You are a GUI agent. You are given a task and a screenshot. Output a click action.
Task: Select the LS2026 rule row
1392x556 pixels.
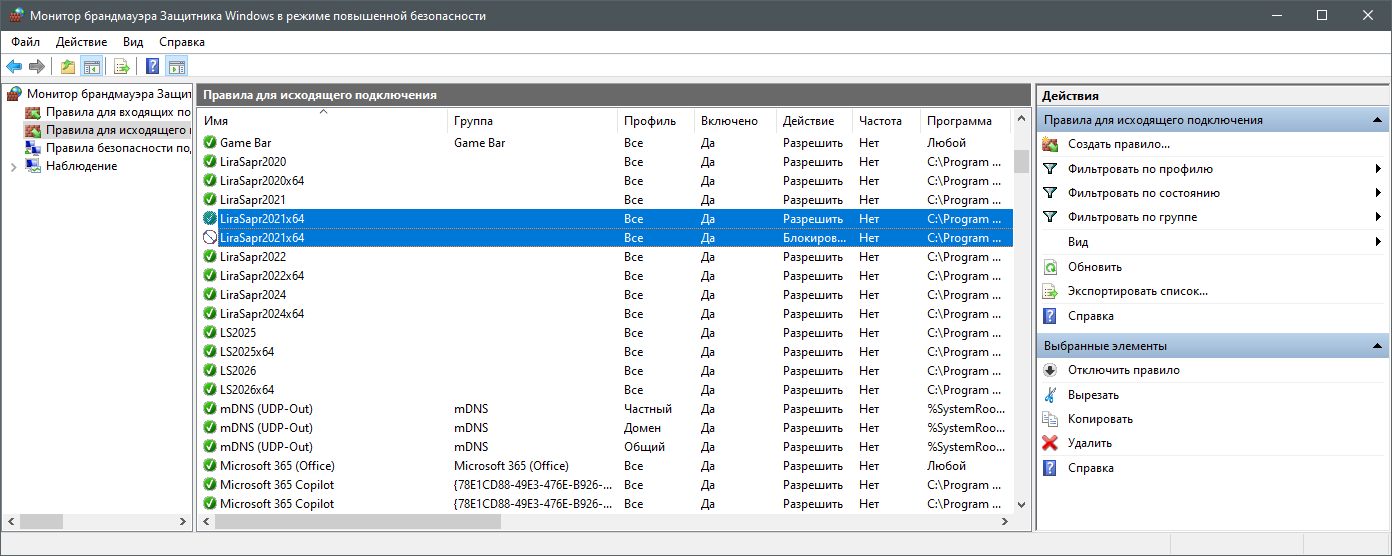[x=605, y=371]
